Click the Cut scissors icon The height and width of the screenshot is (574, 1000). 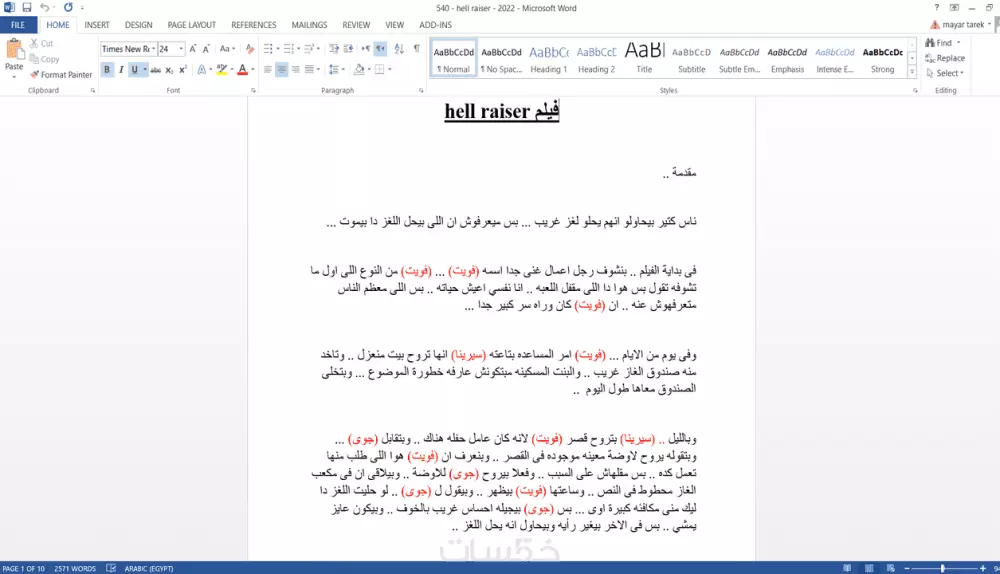coord(34,43)
